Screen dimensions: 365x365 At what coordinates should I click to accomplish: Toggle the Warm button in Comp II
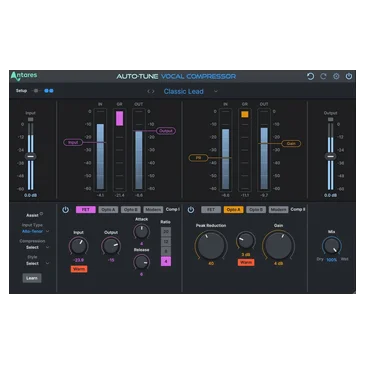tap(246, 263)
